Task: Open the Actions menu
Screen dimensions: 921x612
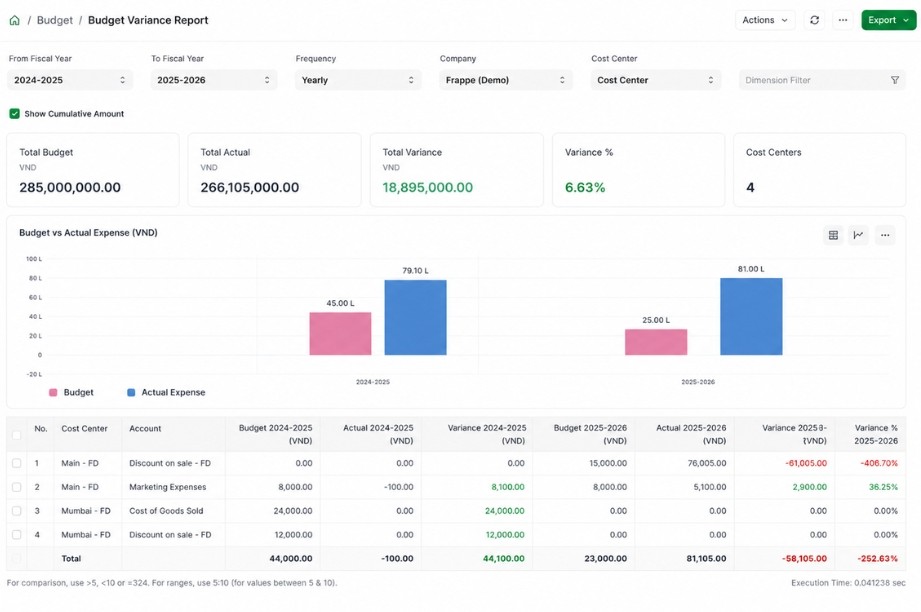Action: [765, 20]
